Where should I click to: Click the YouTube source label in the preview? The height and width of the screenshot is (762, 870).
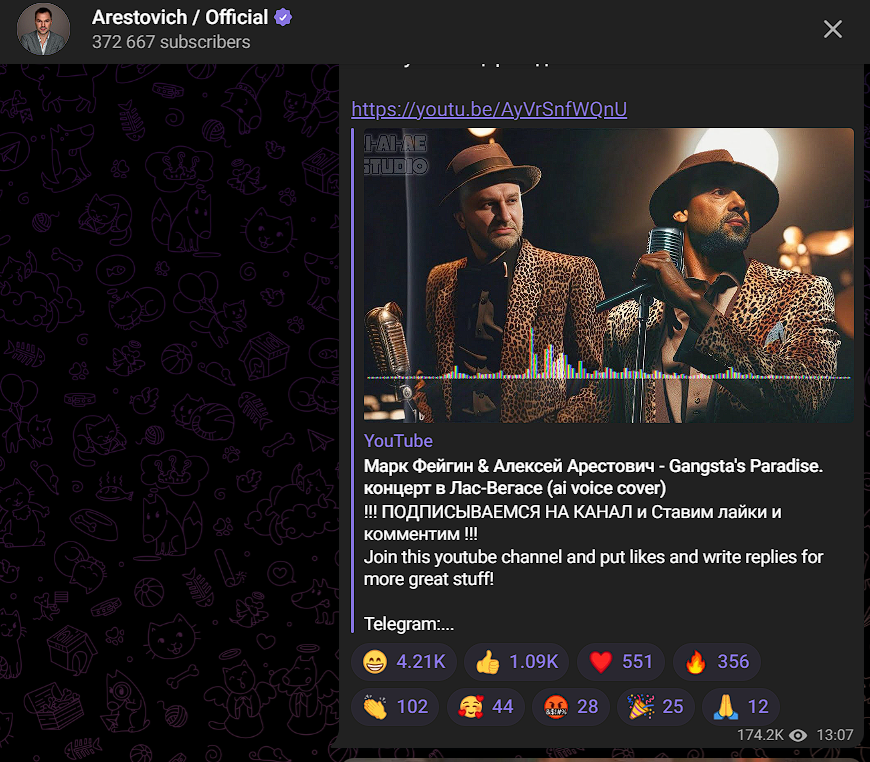pyautogui.click(x=398, y=441)
